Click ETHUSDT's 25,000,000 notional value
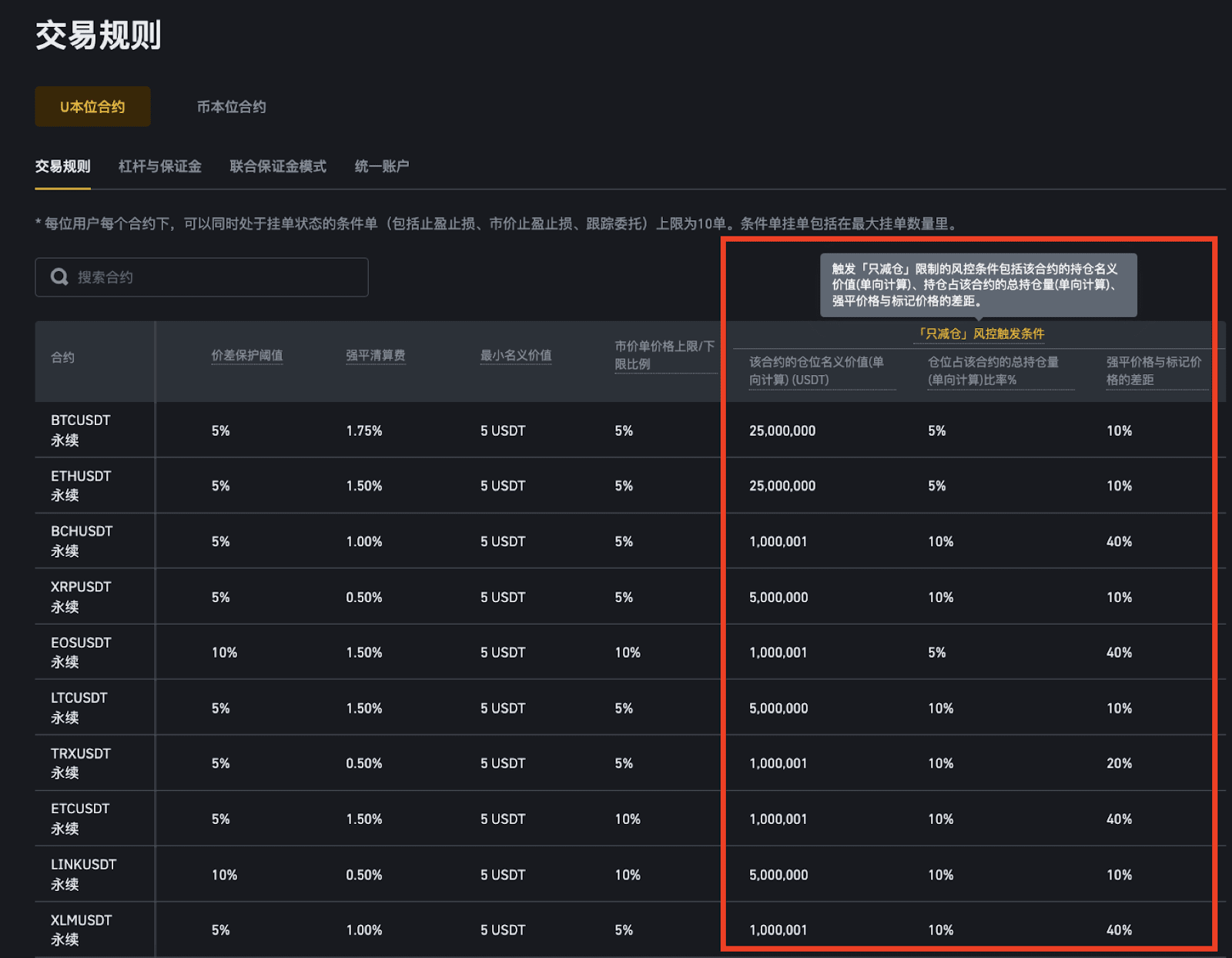The image size is (1232, 958). [x=782, y=486]
